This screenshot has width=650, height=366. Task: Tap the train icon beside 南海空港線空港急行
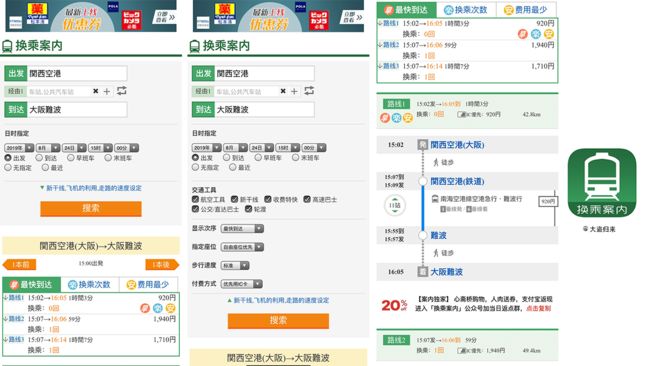(435, 199)
